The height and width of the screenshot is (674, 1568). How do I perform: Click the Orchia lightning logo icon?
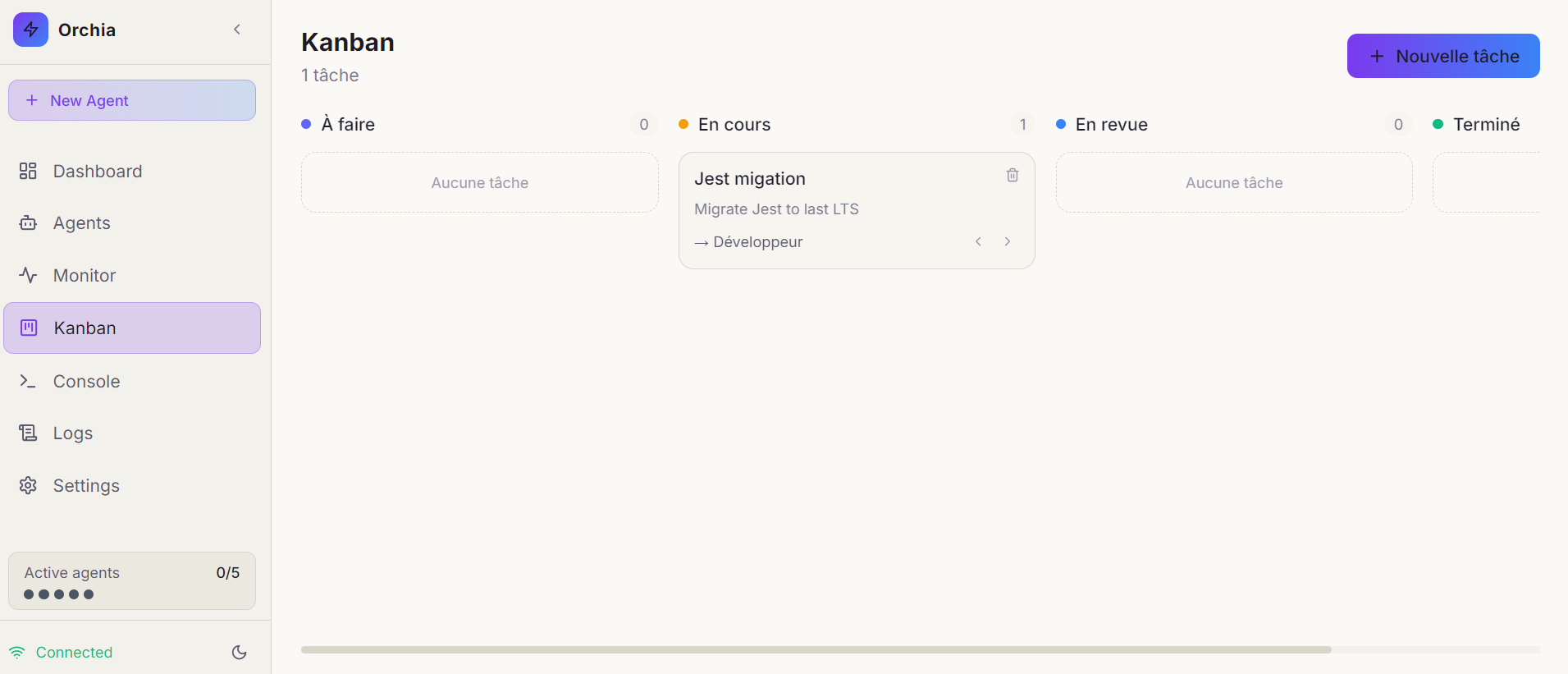30,30
